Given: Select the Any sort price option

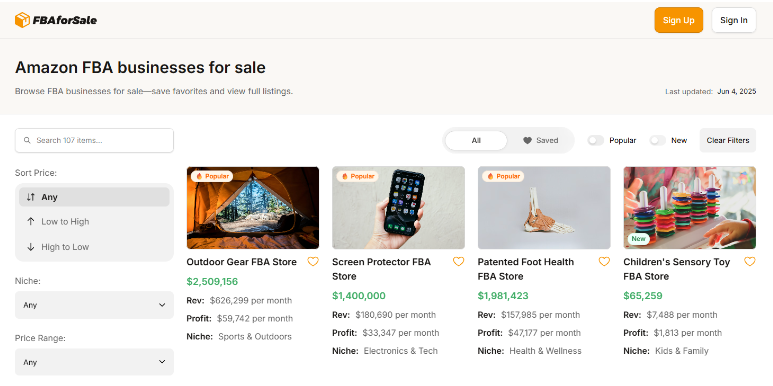Looking at the screenshot, I should click(x=94, y=197).
